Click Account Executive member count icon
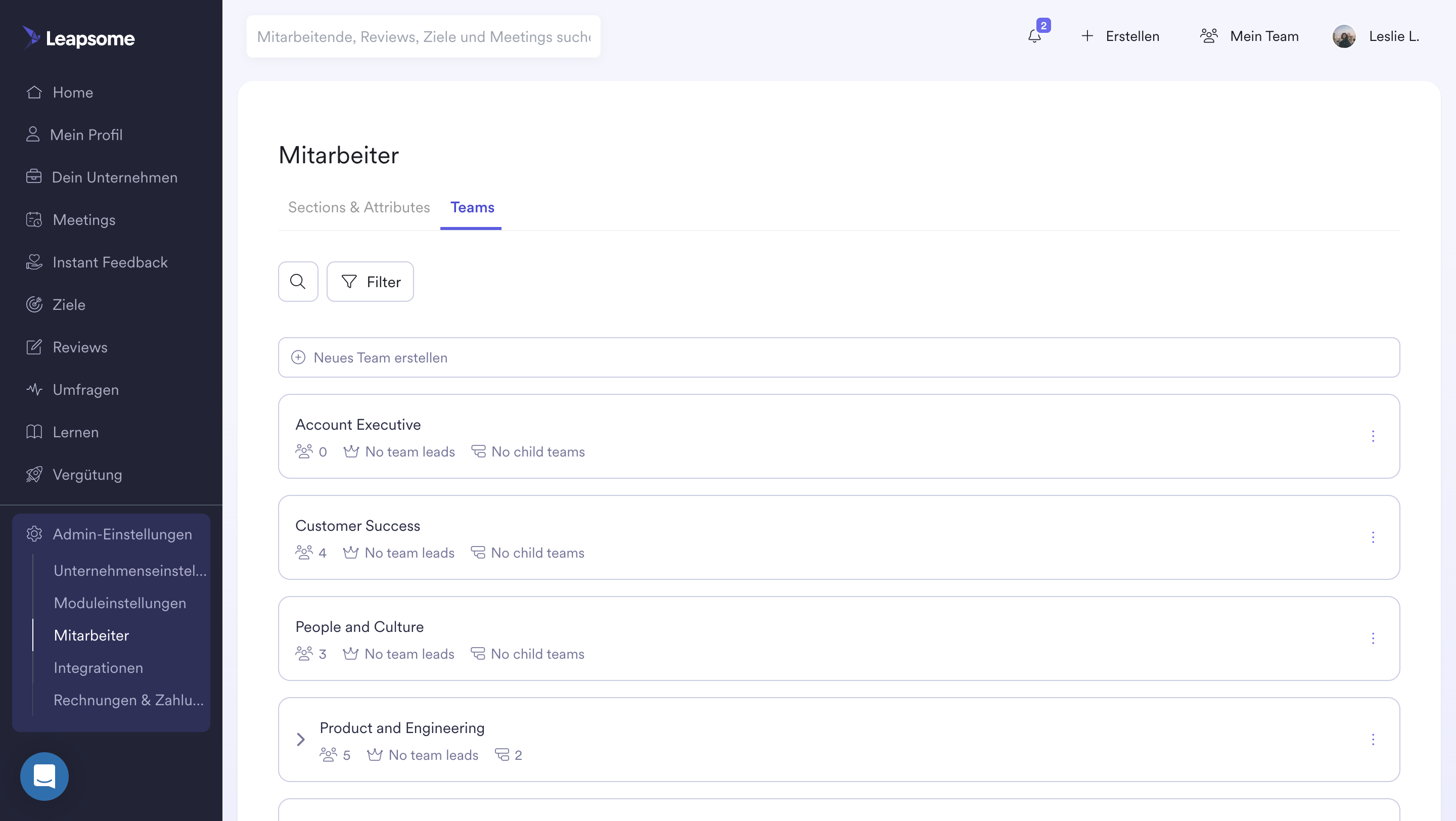The height and width of the screenshot is (821, 1456). [304, 451]
